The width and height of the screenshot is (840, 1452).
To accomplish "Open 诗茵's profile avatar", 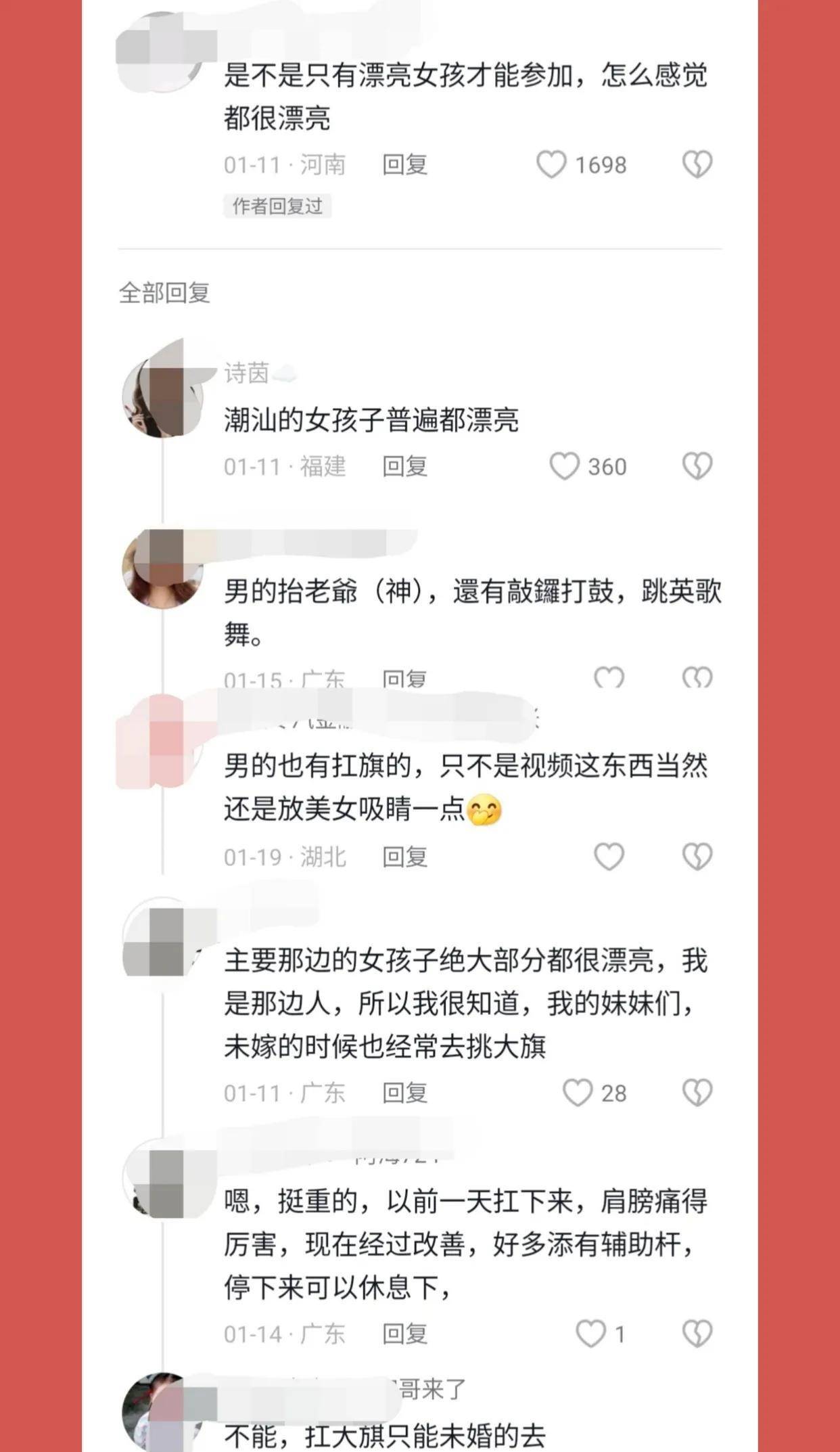I will [162, 396].
